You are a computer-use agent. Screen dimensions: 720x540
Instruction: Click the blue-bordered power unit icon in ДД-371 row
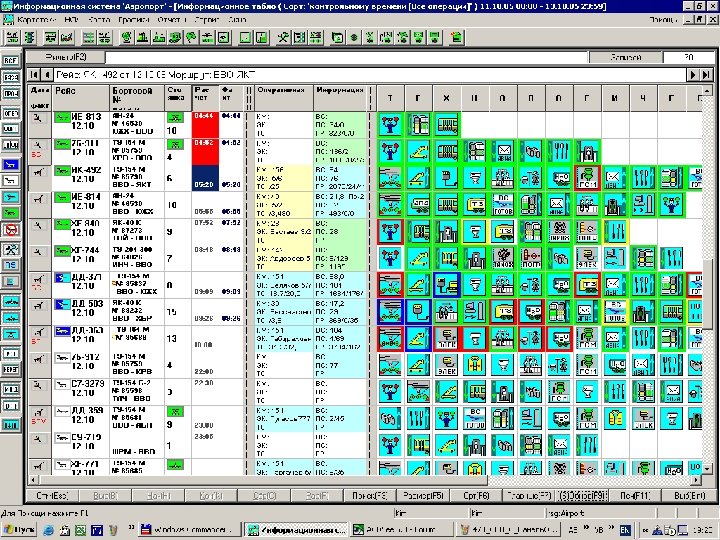(447, 285)
